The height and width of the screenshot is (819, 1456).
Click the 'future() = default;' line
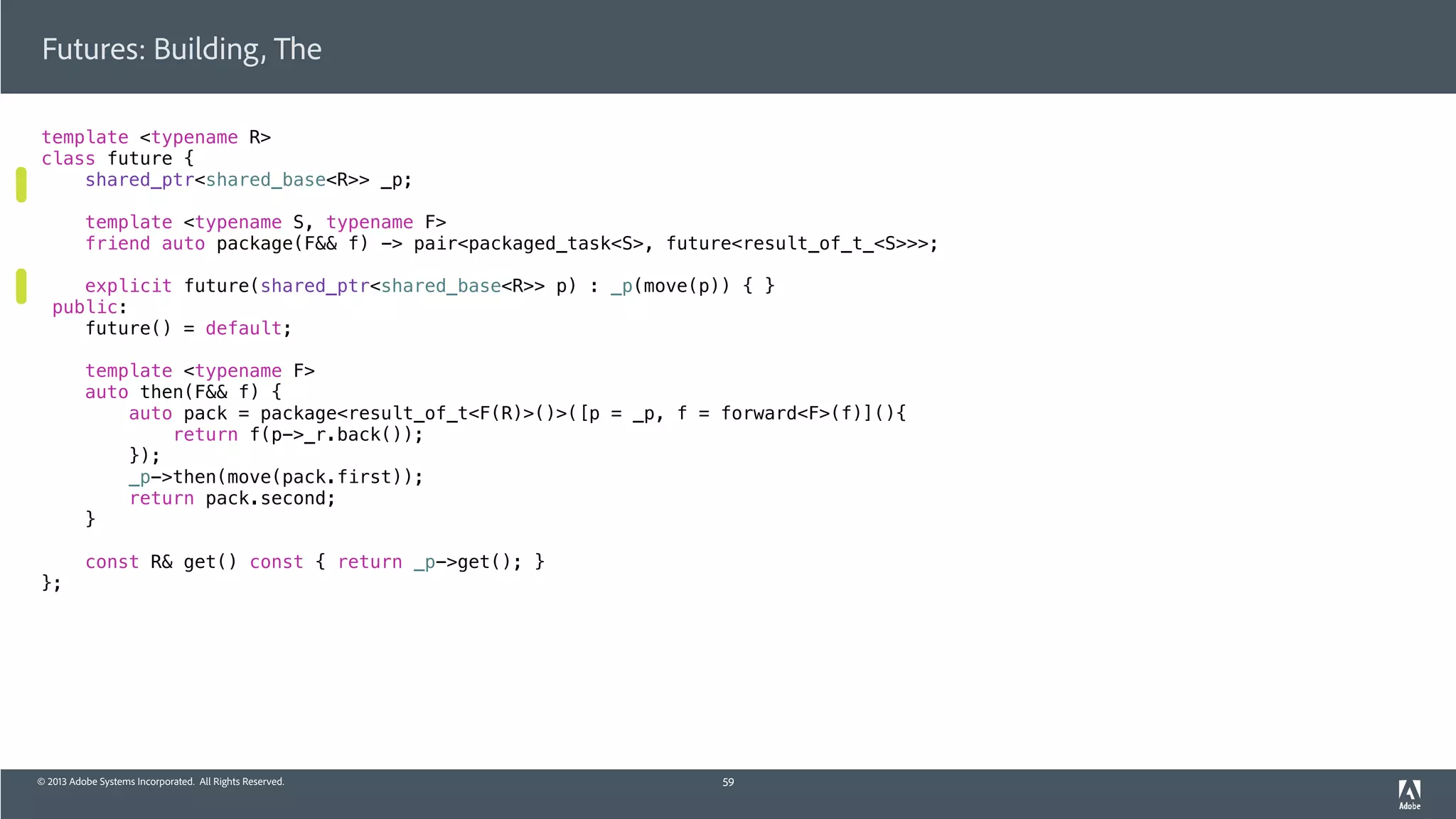(188, 328)
